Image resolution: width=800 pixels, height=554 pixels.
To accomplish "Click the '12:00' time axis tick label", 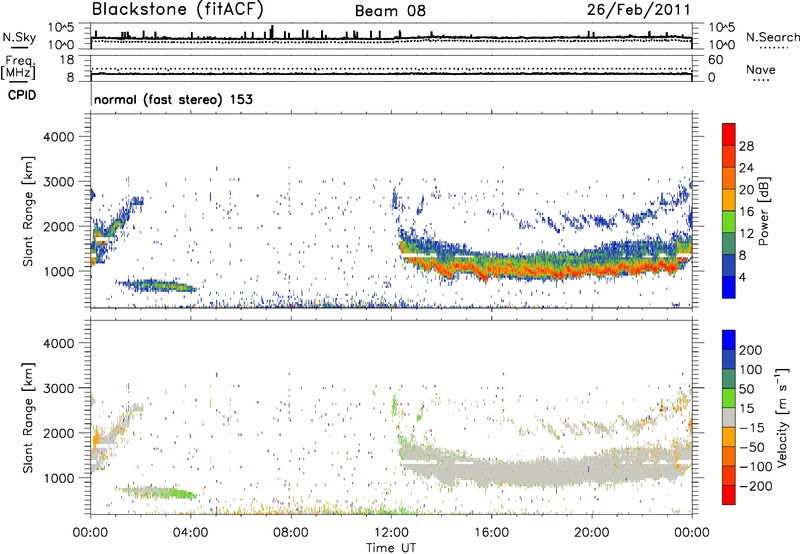I will [391, 533].
